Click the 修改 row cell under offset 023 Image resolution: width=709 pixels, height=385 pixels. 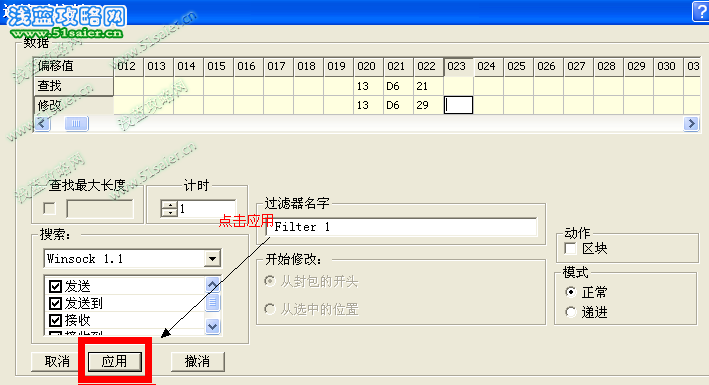(x=458, y=105)
